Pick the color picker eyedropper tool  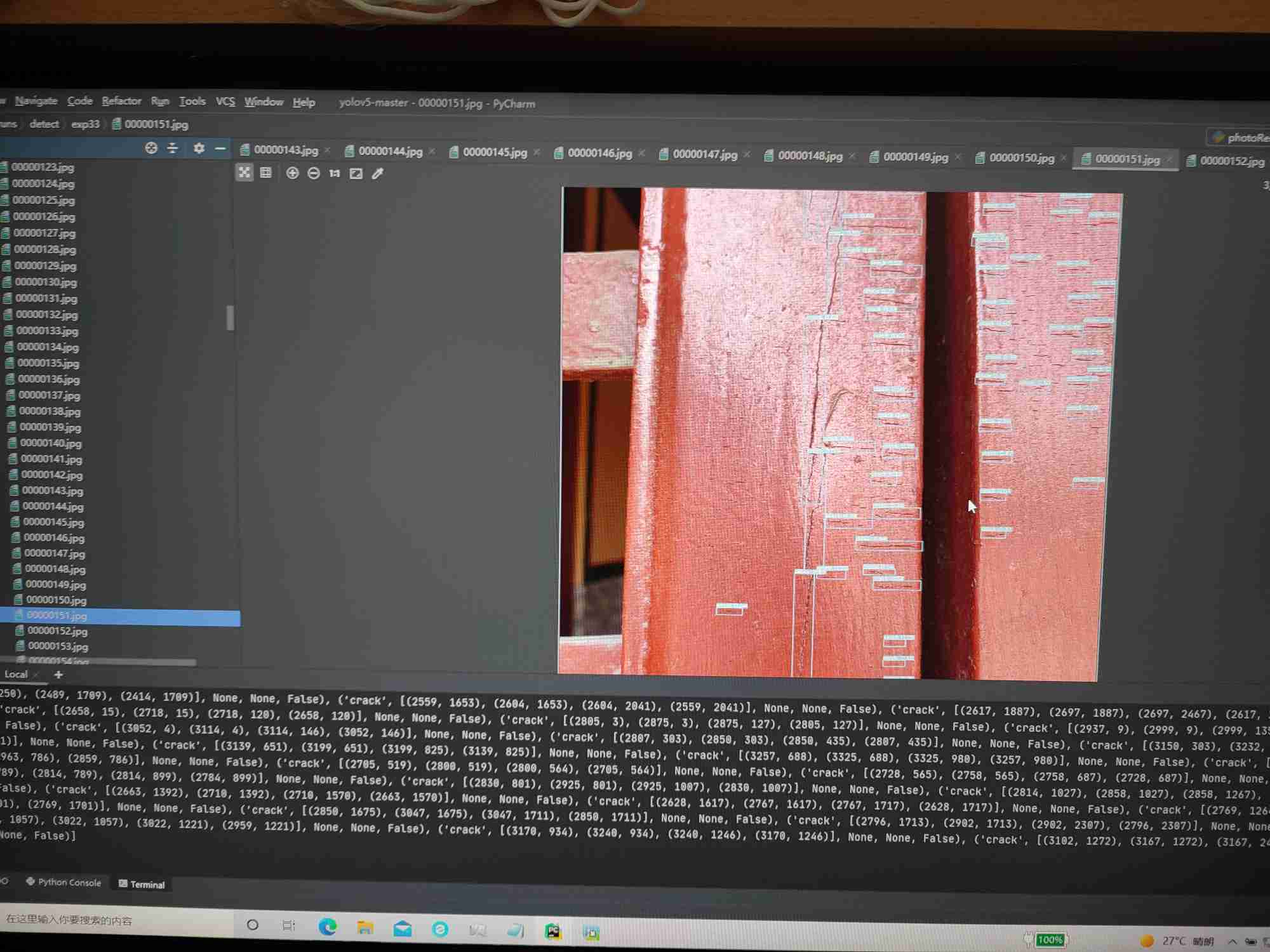(x=378, y=173)
